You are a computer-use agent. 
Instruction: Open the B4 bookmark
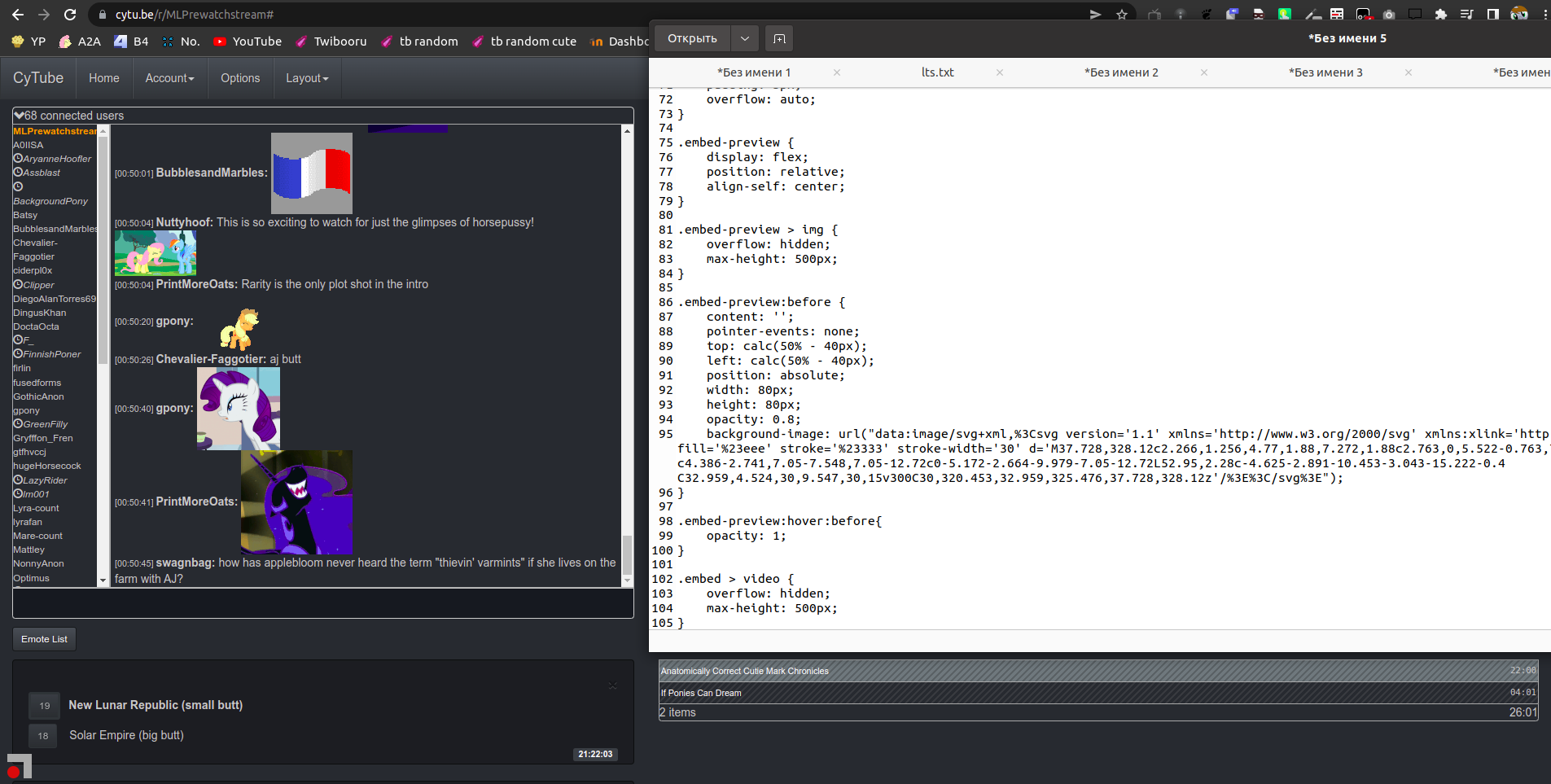[131, 41]
